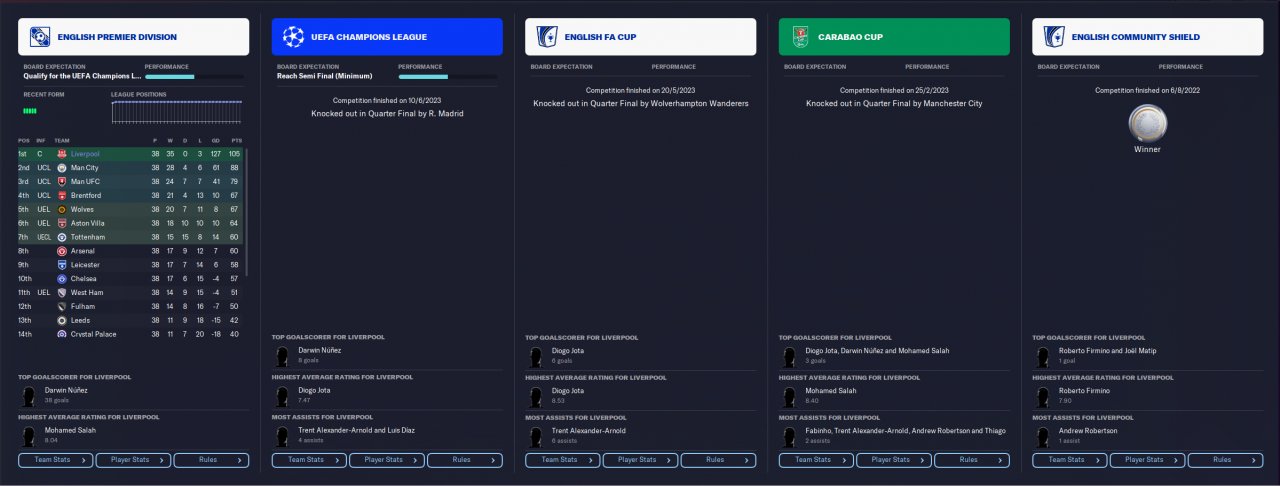Click the Leeds club badge
Viewport: 1280px width, 486px height.
tap(62, 320)
